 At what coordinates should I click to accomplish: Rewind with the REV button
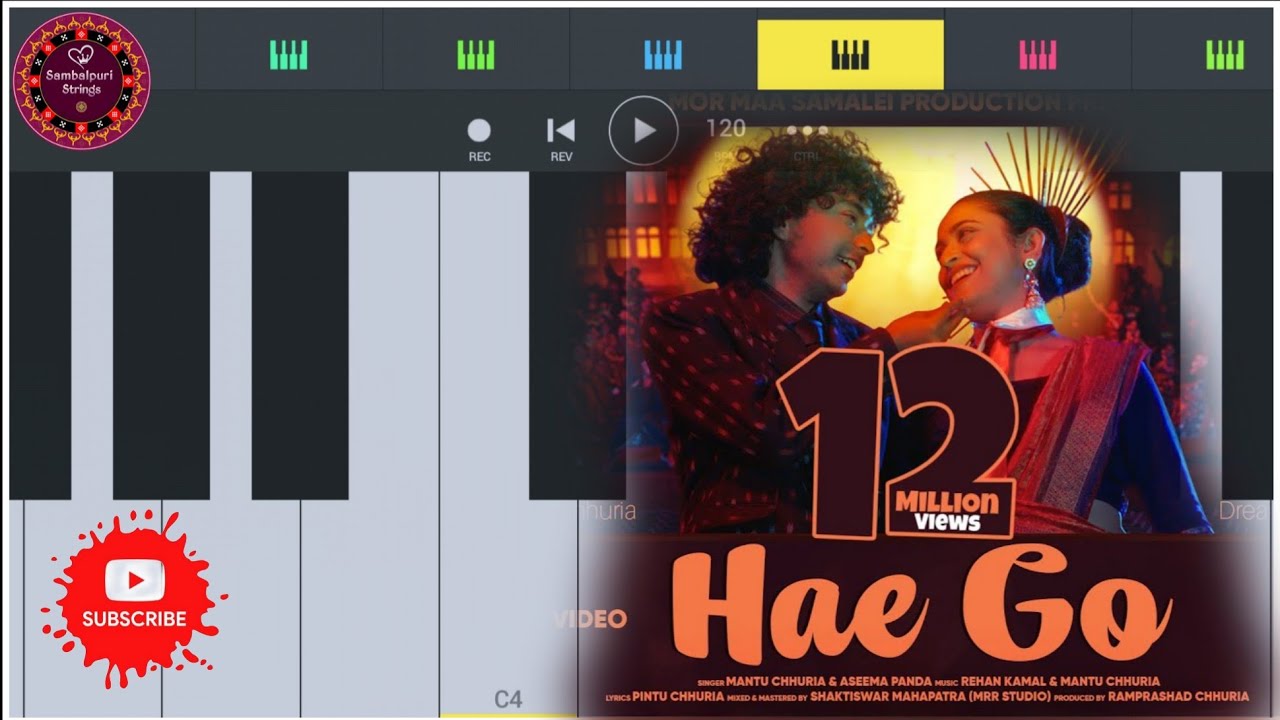click(x=561, y=139)
